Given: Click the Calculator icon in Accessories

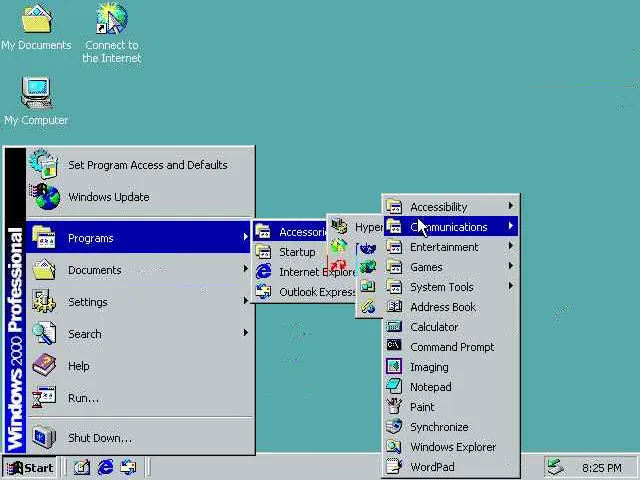Looking at the screenshot, I should click(394, 327).
